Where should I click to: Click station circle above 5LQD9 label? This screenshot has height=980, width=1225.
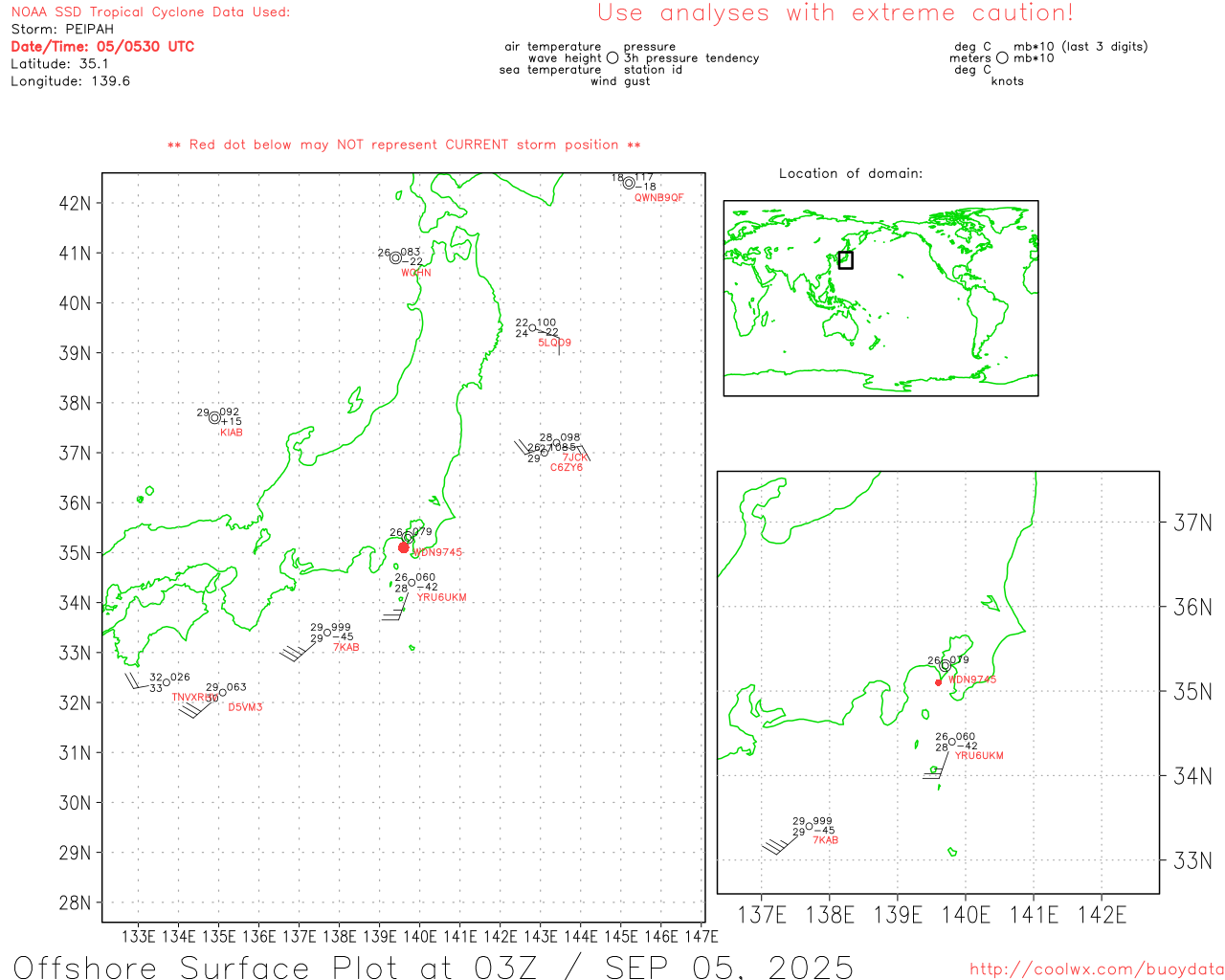point(532,328)
